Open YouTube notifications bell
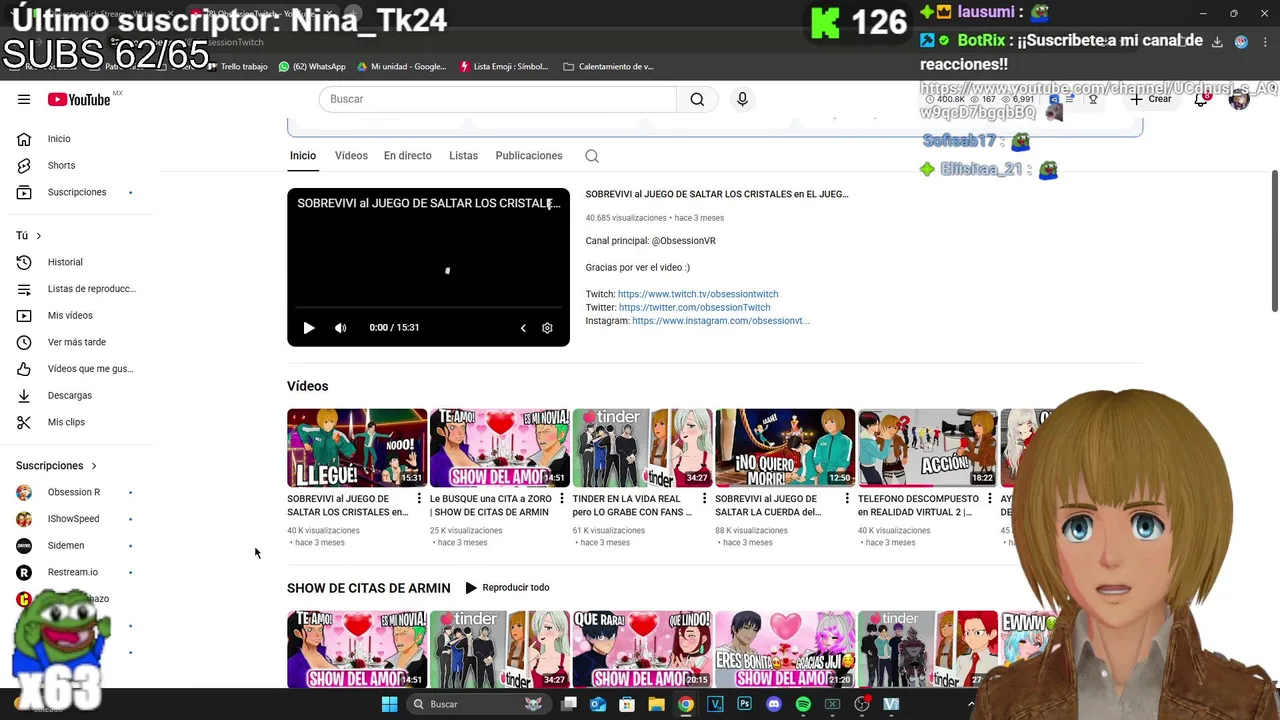Image resolution: width=1280 pixels, height=720 pixels. point(1201,99)
